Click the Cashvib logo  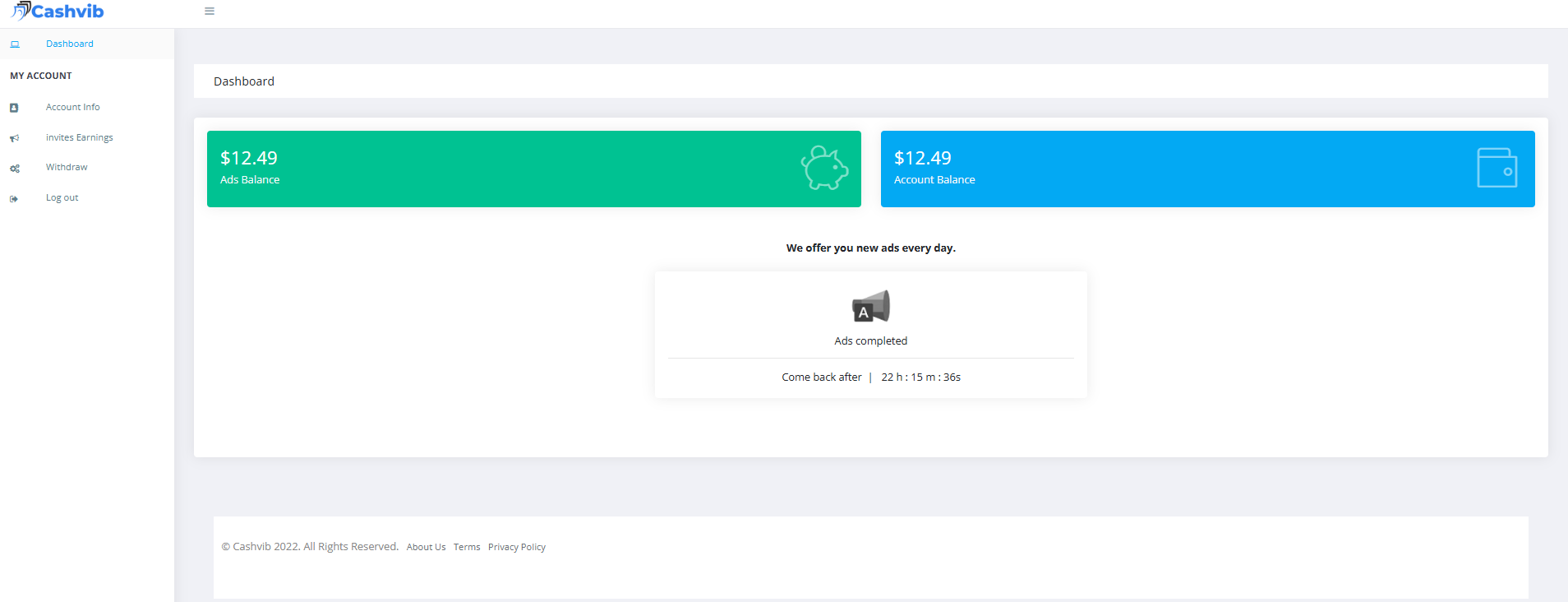(x=58, y=12)
